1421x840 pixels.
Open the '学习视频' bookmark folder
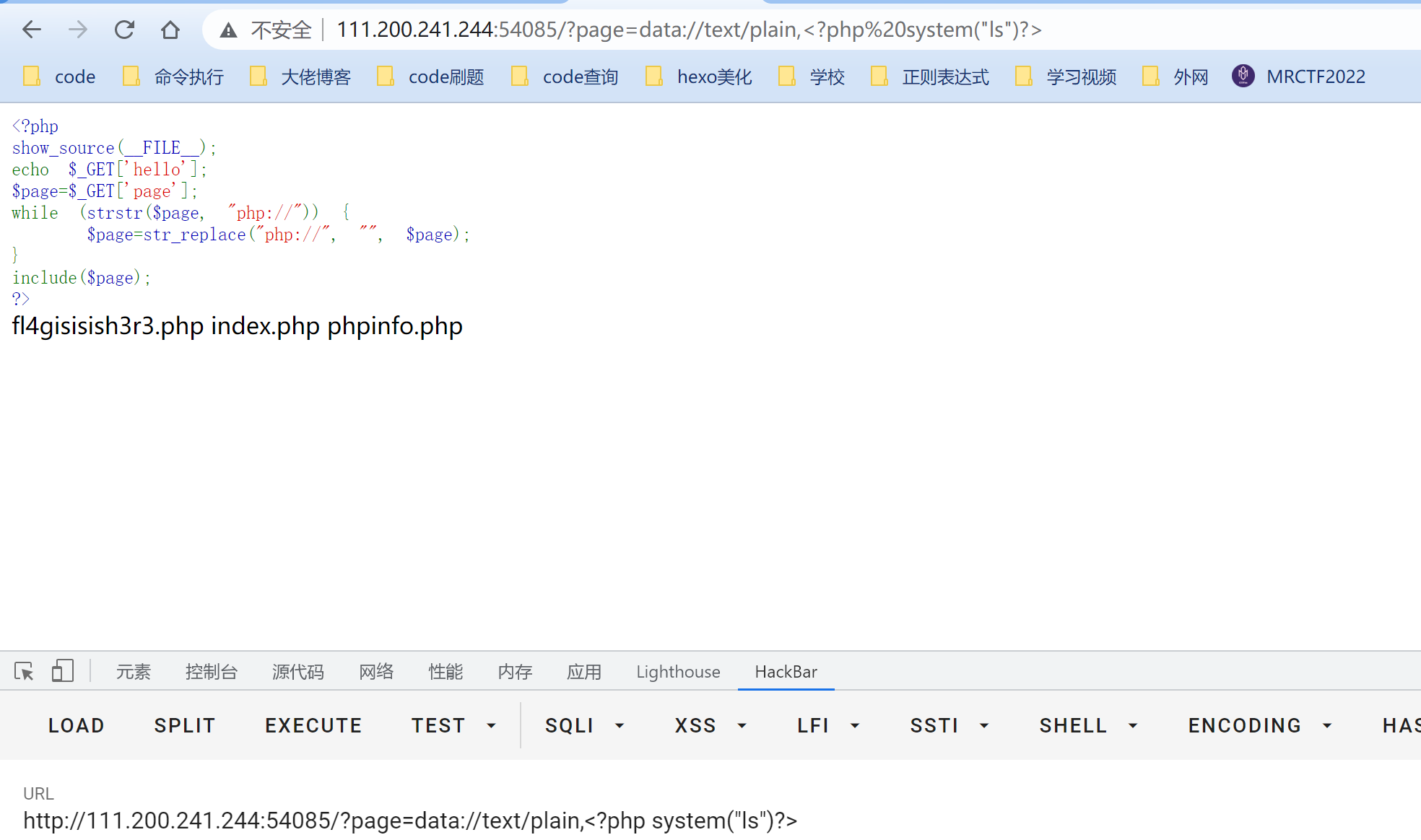point(1066,76)
